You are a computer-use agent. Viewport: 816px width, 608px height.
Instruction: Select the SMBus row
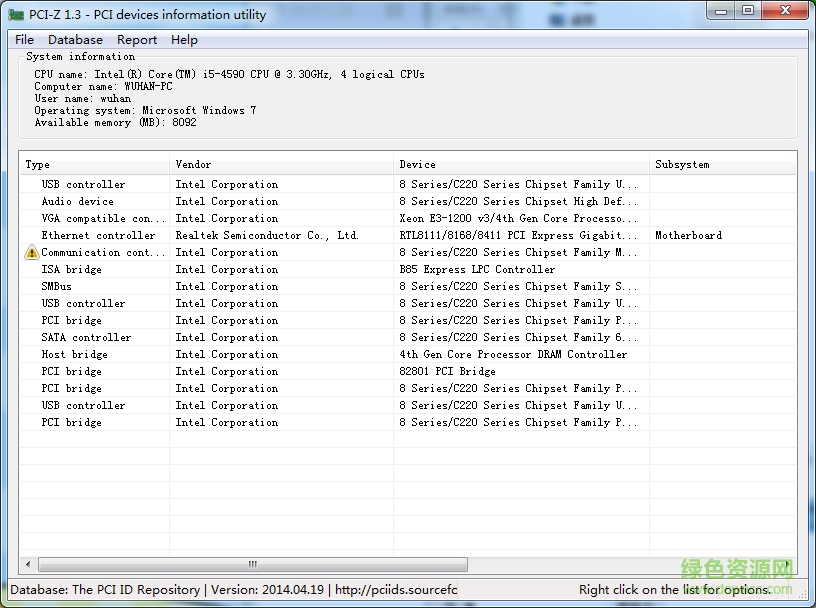tap(408, 286)
